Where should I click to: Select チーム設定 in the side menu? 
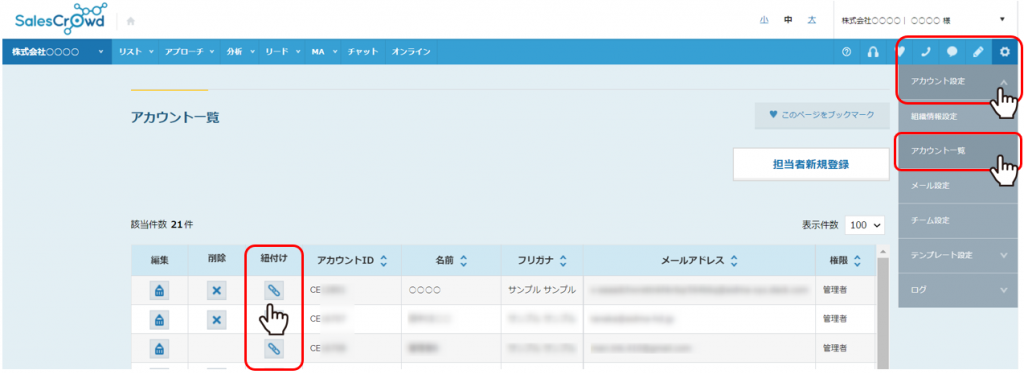click(x=957, y=220)
